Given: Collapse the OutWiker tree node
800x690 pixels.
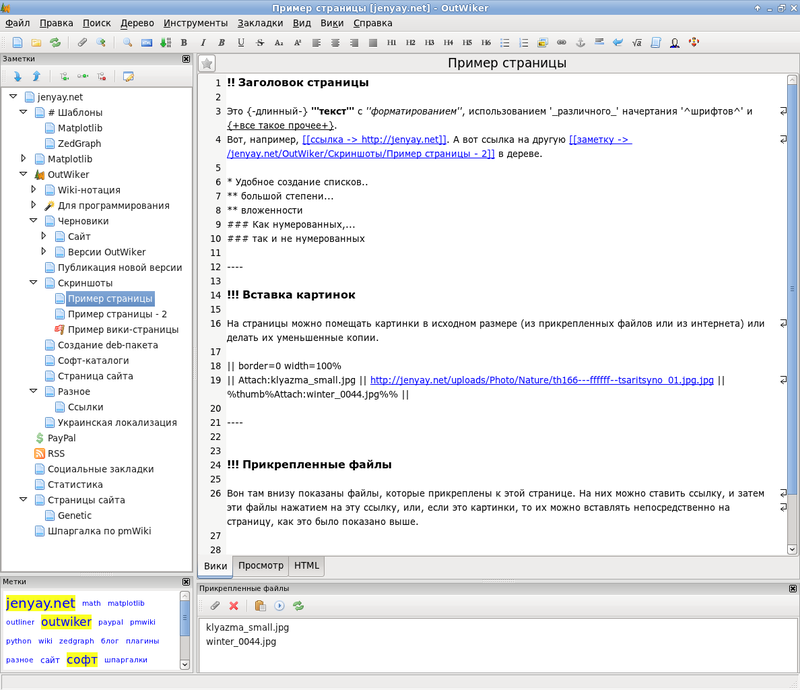Looking at the screenshot, I should click(x=25, y=174).
